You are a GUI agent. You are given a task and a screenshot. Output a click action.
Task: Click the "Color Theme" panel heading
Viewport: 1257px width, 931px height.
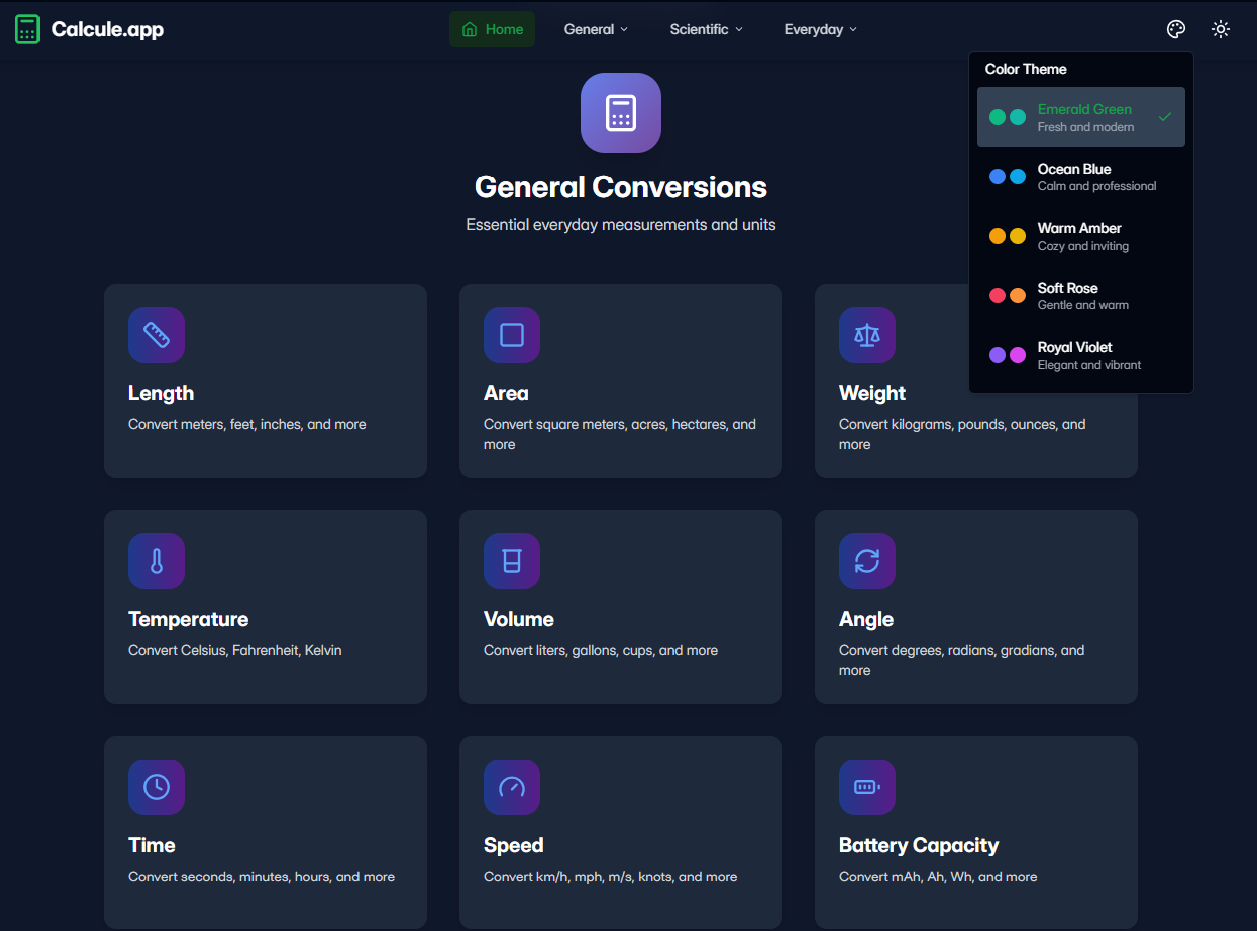pyautogui.click(x=1026, y=69)
